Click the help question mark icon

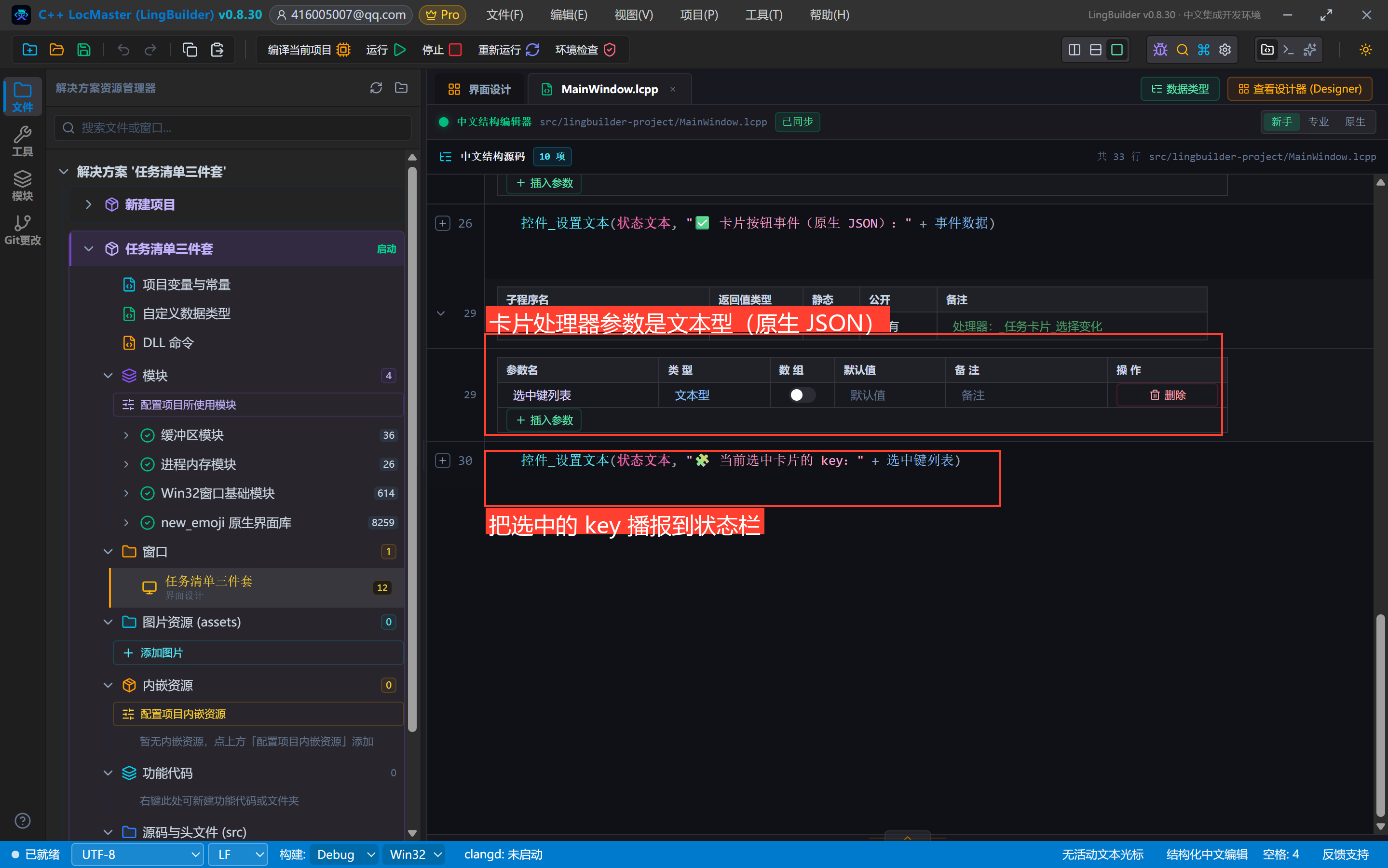pyautogui.click(x=22, y=820)
